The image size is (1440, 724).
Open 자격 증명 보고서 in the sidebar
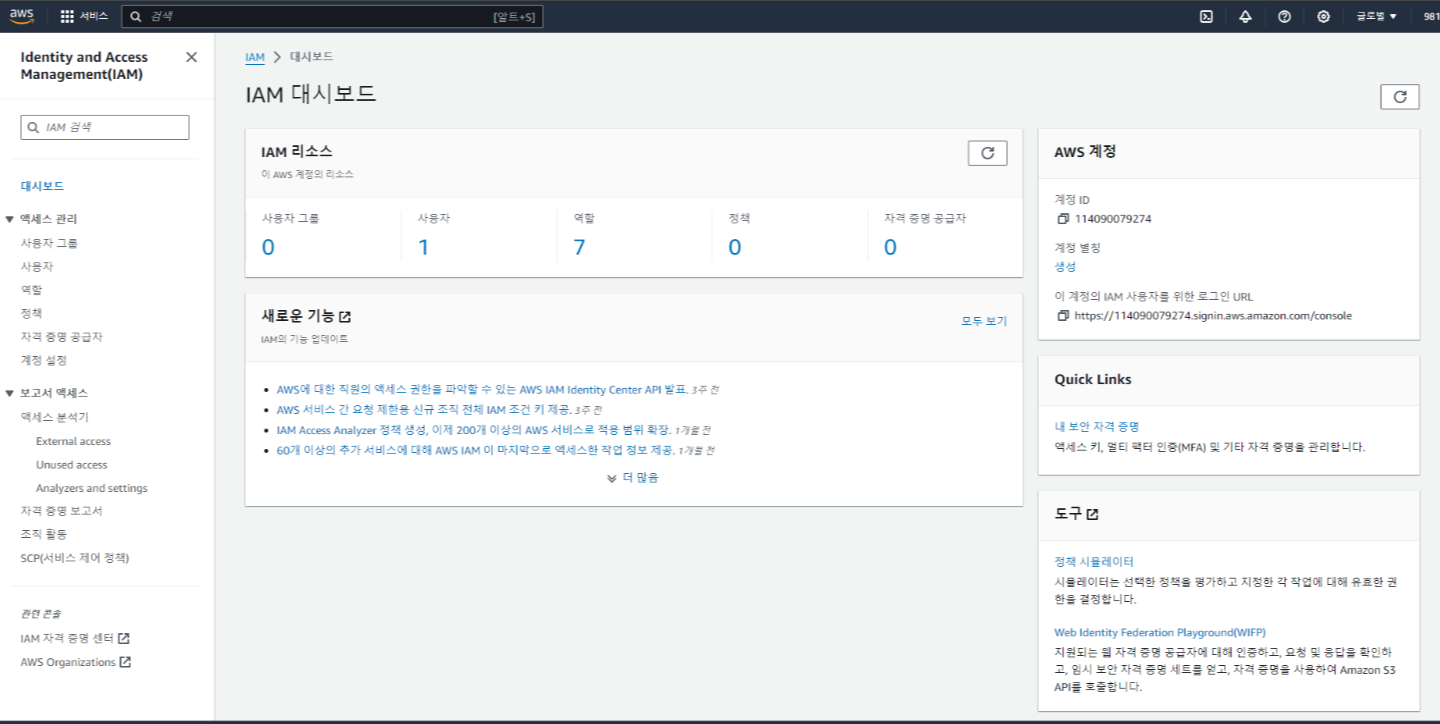(61, 511)
